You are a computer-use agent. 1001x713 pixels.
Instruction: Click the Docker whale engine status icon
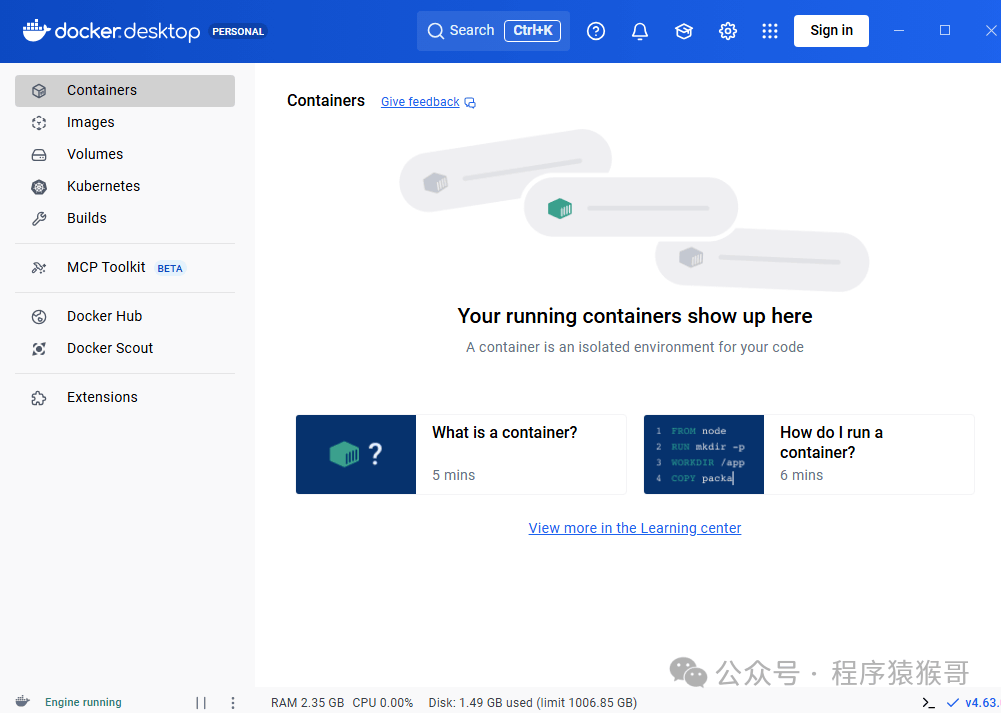pyautogui.click(x=22, y=702)
